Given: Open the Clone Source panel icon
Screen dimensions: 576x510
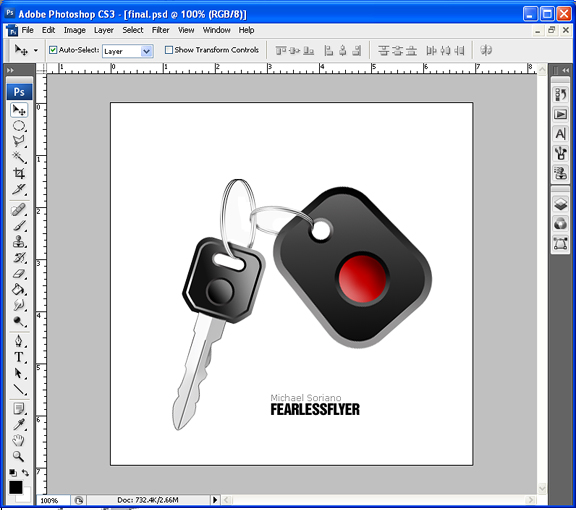Looking at the screenshot, I should coord(560,173).
